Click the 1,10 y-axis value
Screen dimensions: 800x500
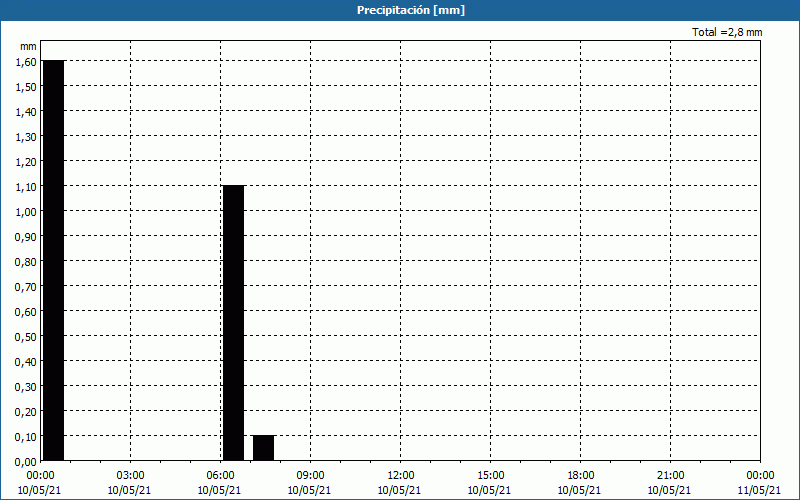point(26,187)
